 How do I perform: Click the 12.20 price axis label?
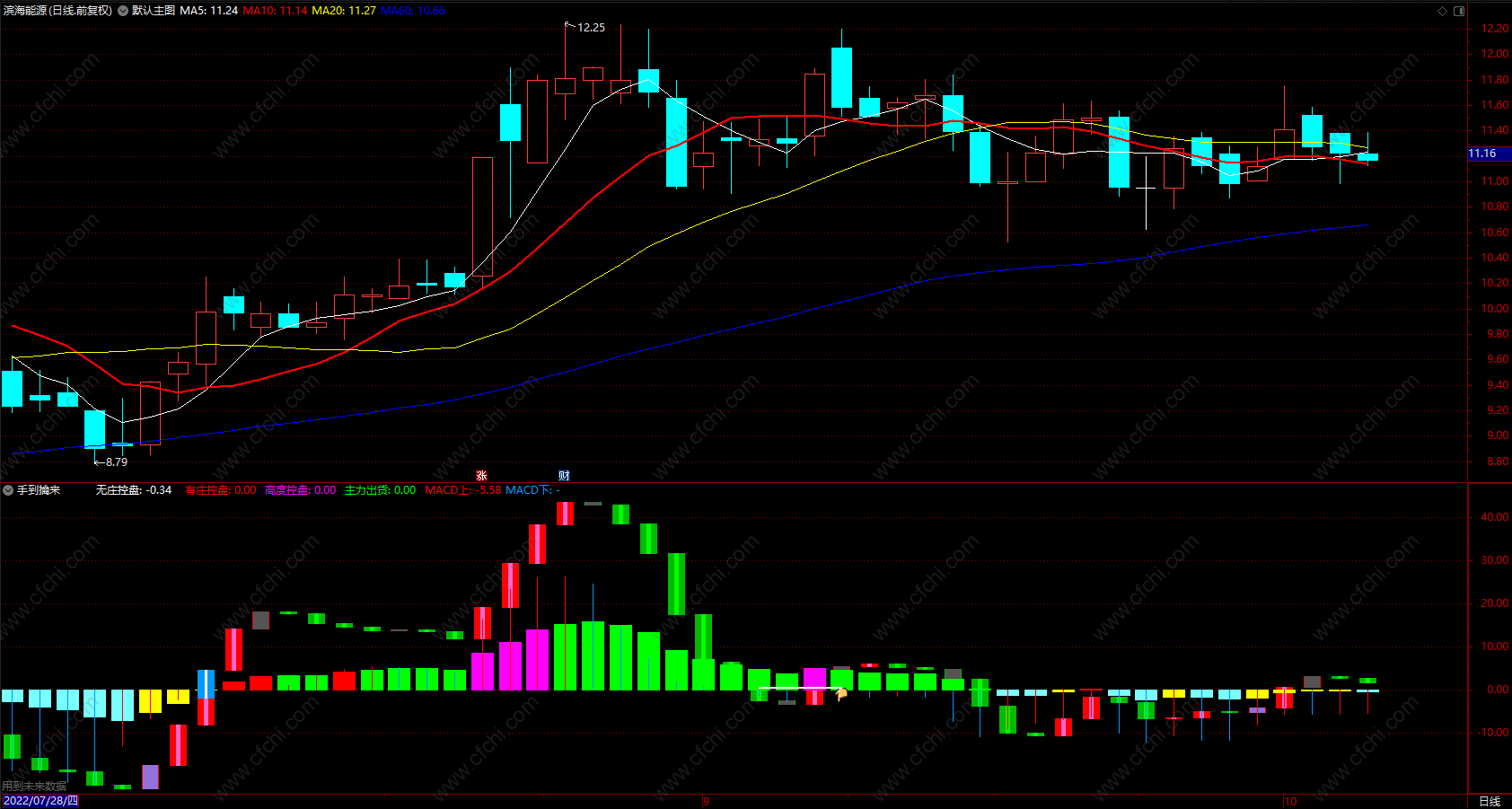(1495, 29)
